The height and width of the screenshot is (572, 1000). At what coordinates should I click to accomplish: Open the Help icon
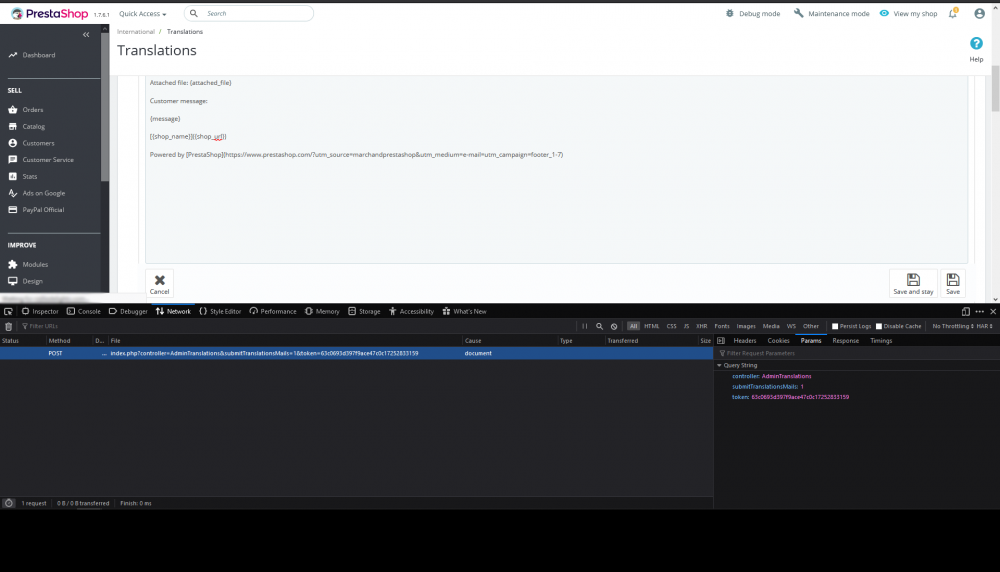tap(976, 43)
